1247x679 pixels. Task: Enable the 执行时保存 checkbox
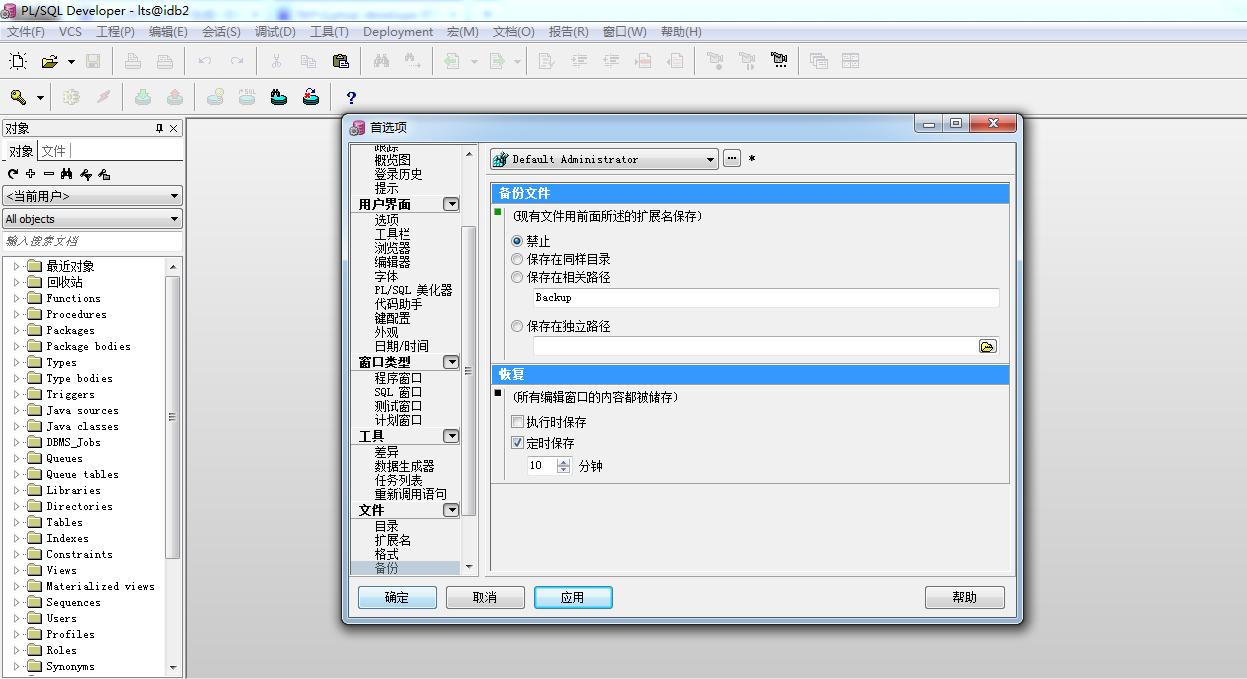tap(518, 423)
